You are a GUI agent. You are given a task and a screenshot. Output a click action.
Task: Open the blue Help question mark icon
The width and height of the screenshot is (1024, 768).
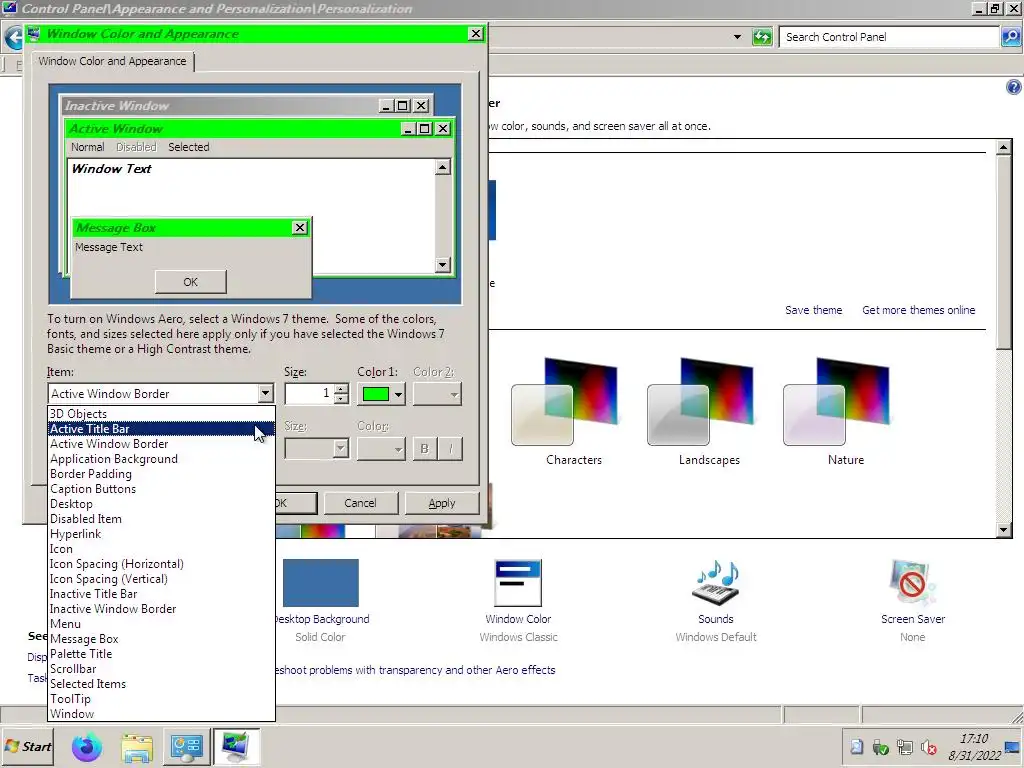click(1014, 87)
